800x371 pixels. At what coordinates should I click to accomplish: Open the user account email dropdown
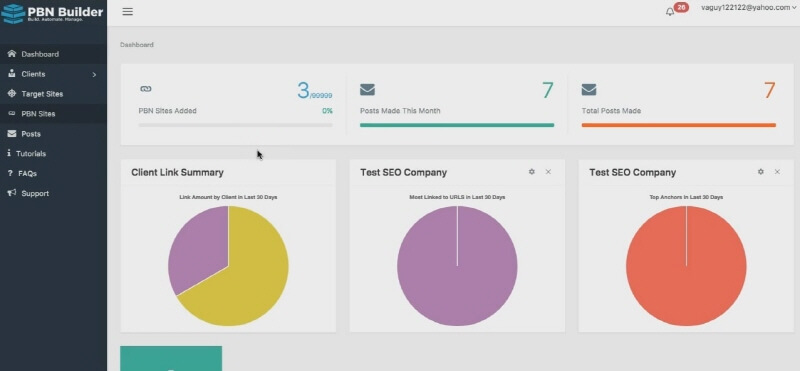749,8
